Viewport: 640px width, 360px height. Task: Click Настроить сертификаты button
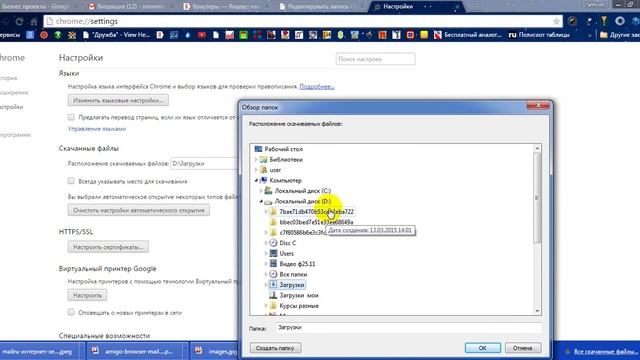coord(108,247)
